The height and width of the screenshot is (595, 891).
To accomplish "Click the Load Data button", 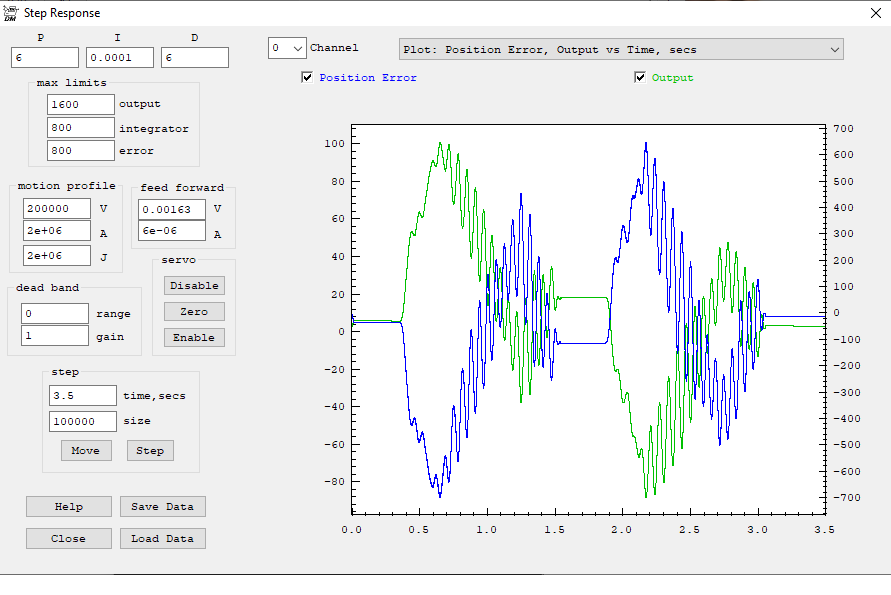I will 162,539.
